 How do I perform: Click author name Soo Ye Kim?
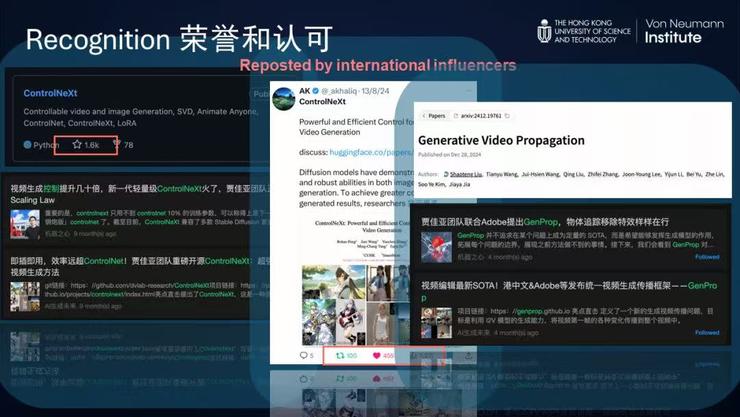[x=432, y=184]
